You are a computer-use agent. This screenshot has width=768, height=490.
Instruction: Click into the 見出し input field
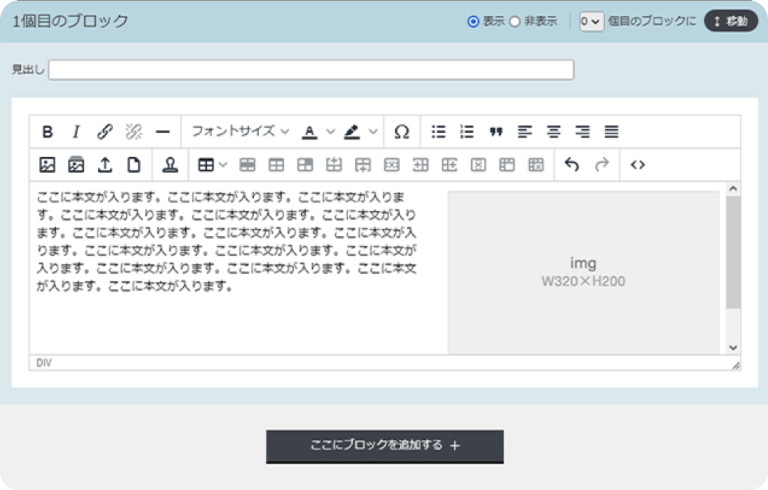(x=311, y=70)
